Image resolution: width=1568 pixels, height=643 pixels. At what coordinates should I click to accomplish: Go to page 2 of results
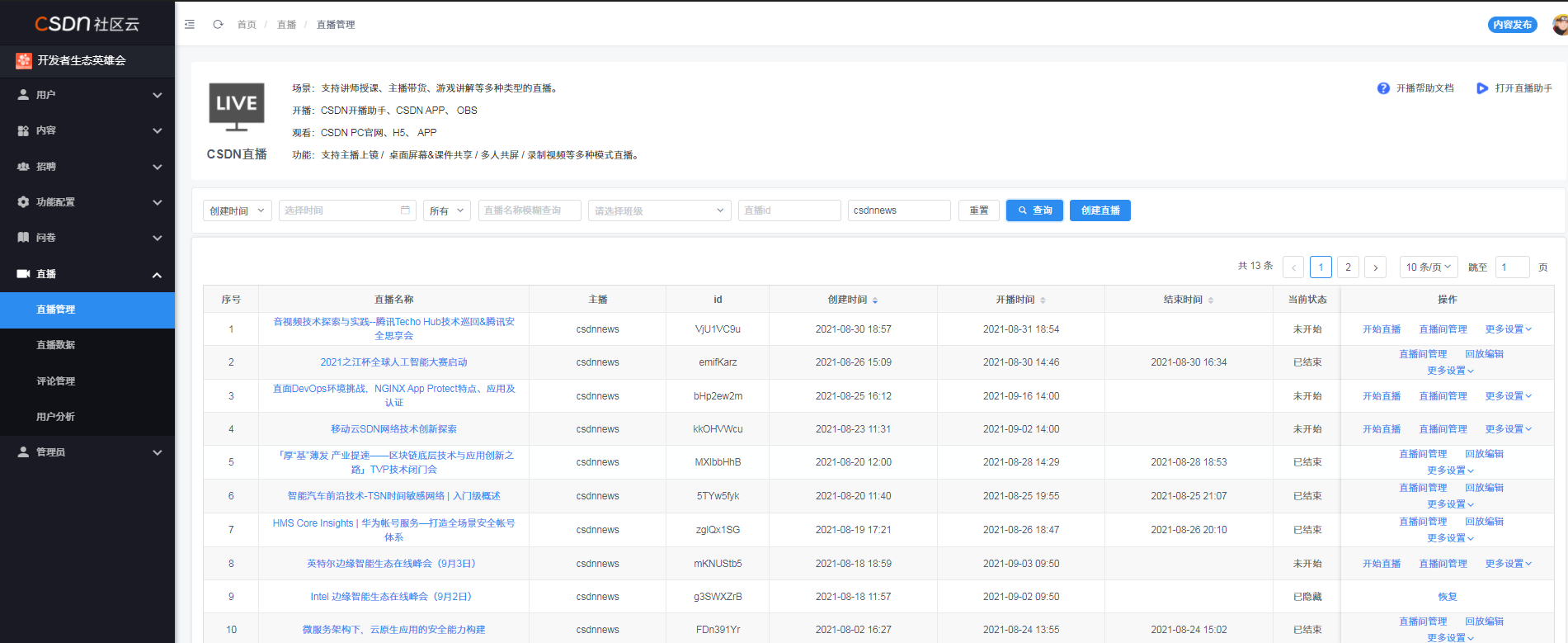pos(1348,267)
